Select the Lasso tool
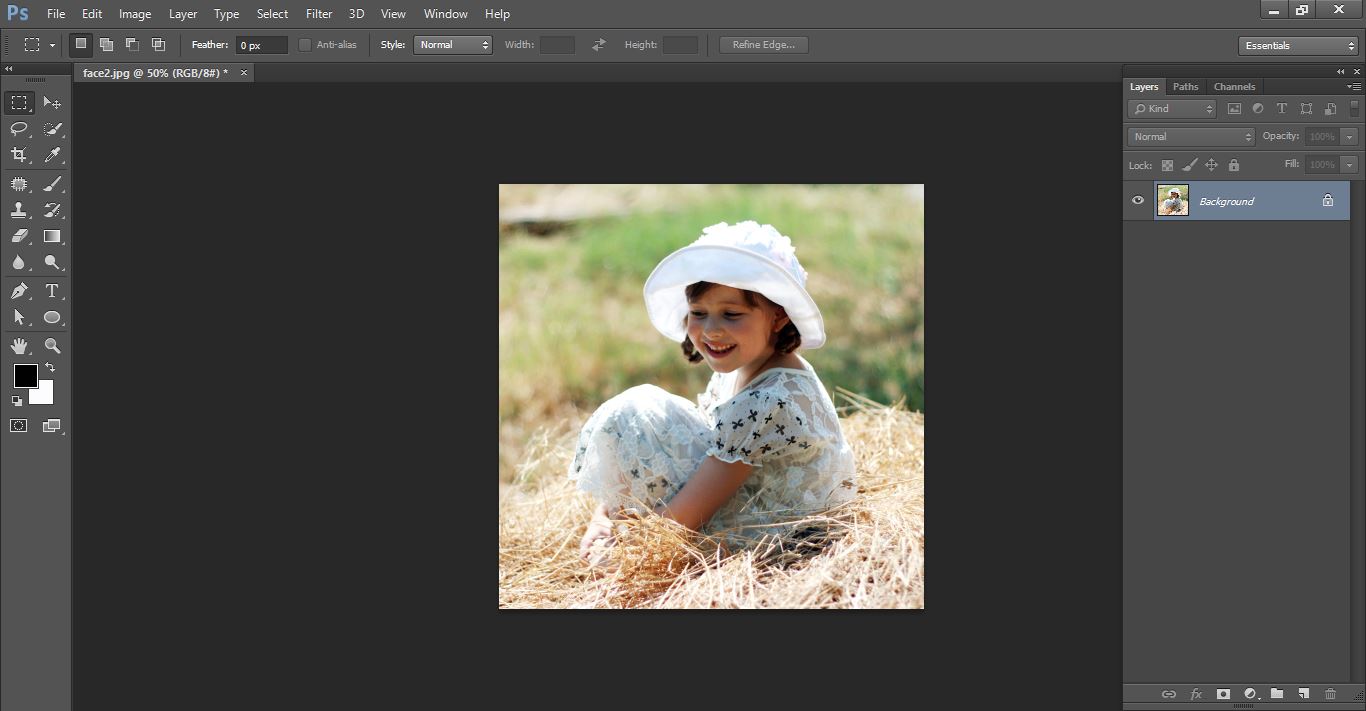 pyautogui.click(x=19, y=129)
